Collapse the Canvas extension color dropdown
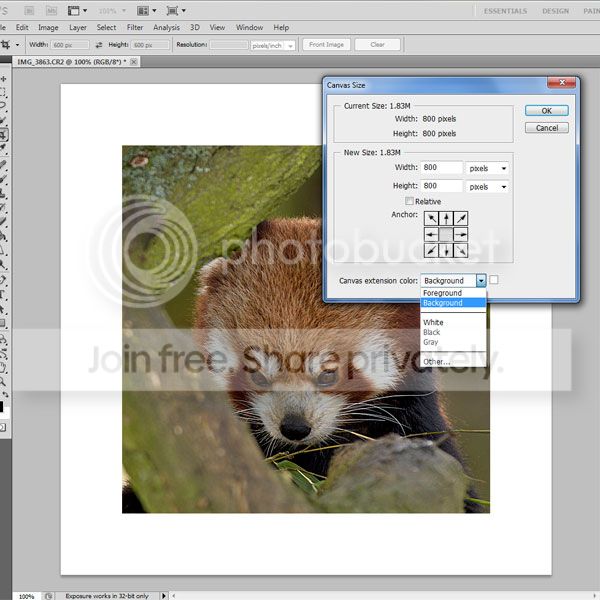The image size is (600, 600). coord(481,281)
